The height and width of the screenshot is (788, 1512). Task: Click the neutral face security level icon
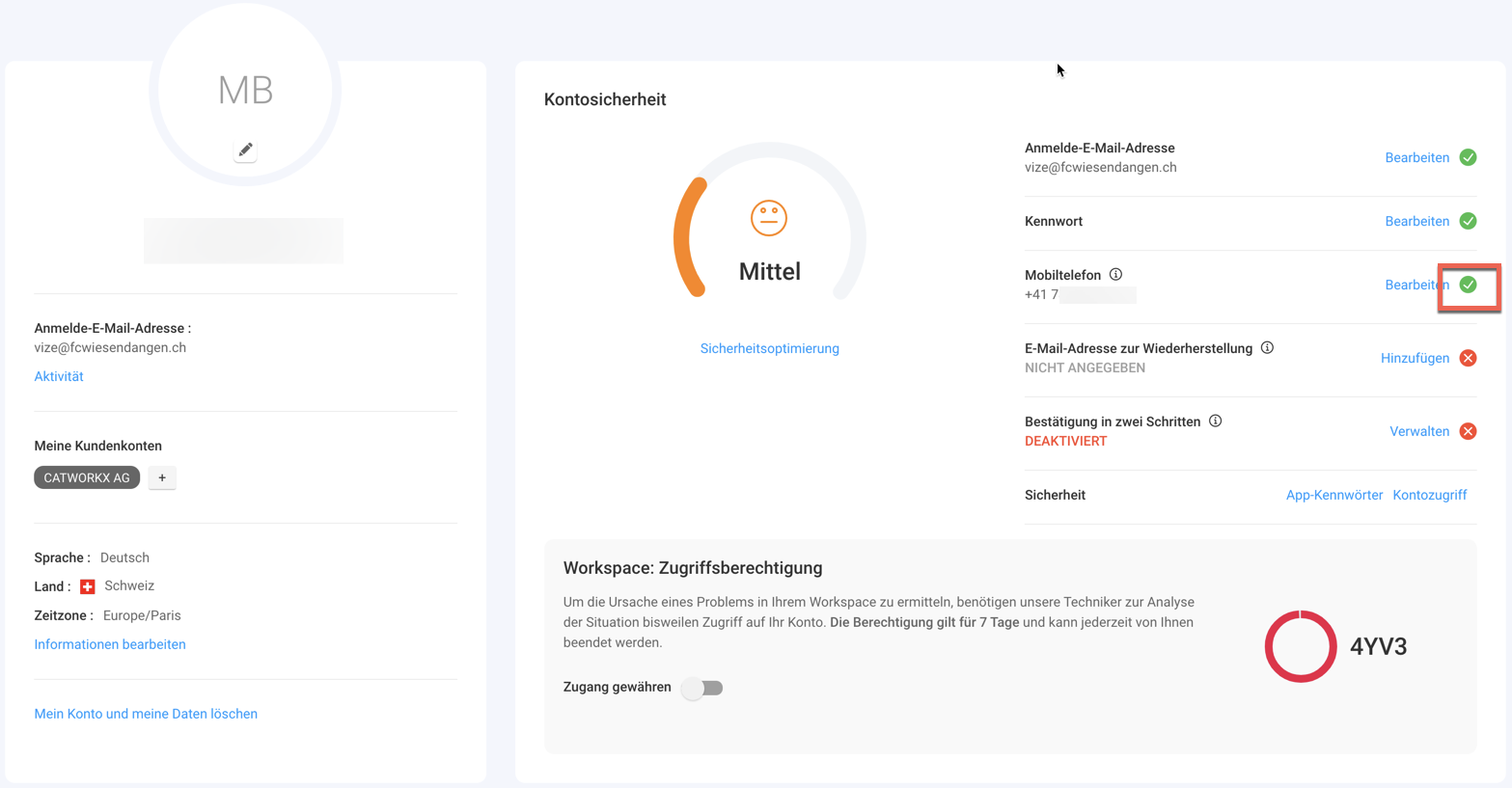point(769,218)
